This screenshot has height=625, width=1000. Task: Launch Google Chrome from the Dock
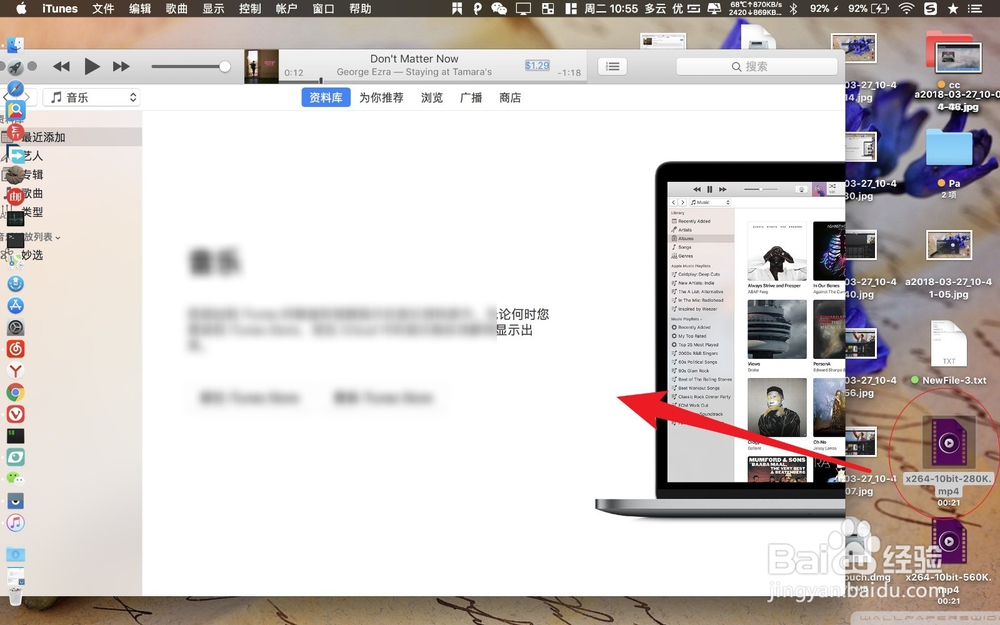(x=15, y=392)
